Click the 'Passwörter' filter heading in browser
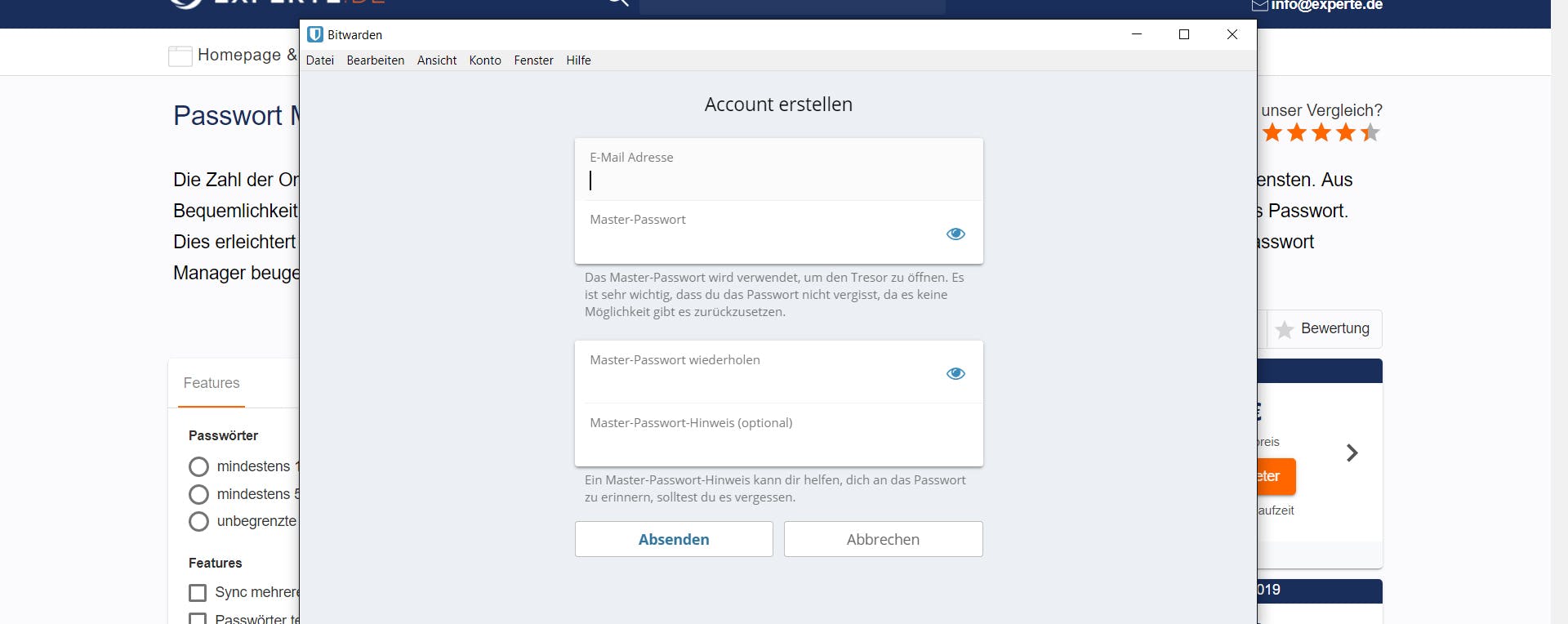 223,435
